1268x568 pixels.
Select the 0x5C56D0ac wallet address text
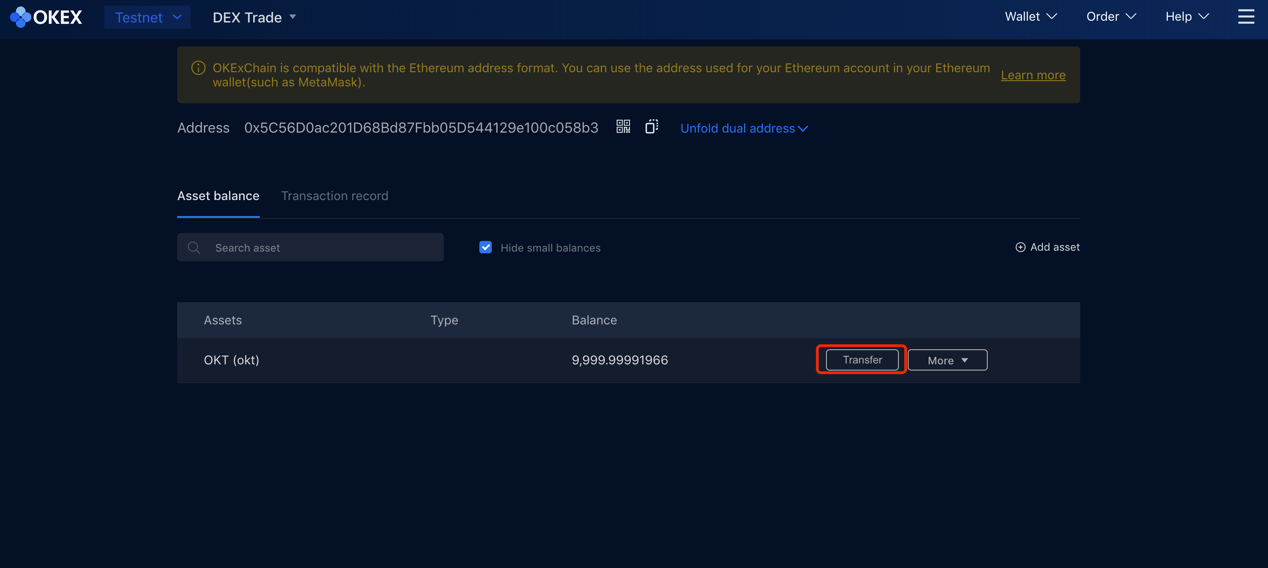421,128
